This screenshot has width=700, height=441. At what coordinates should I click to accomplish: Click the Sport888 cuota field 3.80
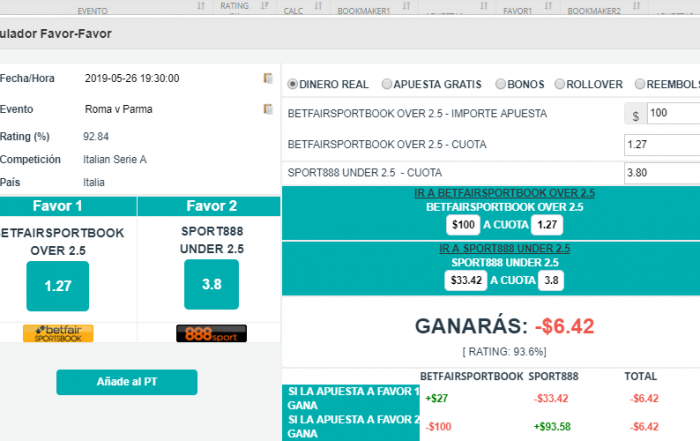point(662,173)
